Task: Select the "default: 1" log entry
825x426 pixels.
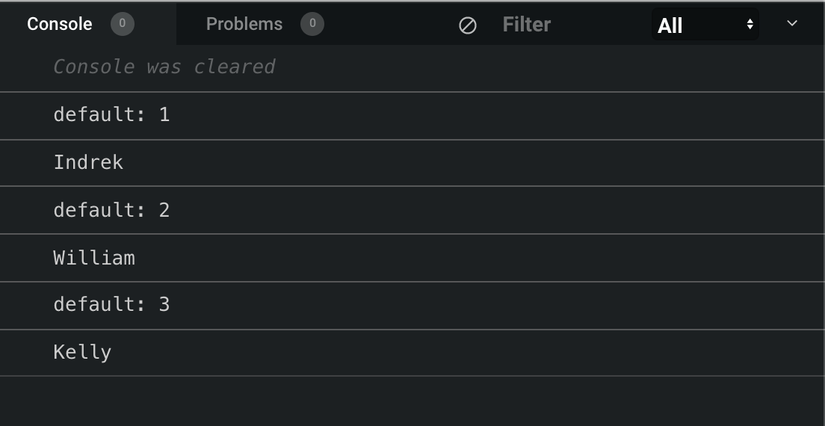Action: tap(111, 115)
